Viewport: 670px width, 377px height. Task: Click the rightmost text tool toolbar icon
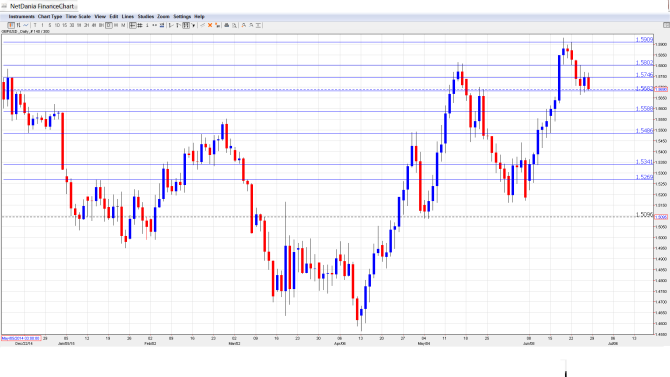[258, 26]
